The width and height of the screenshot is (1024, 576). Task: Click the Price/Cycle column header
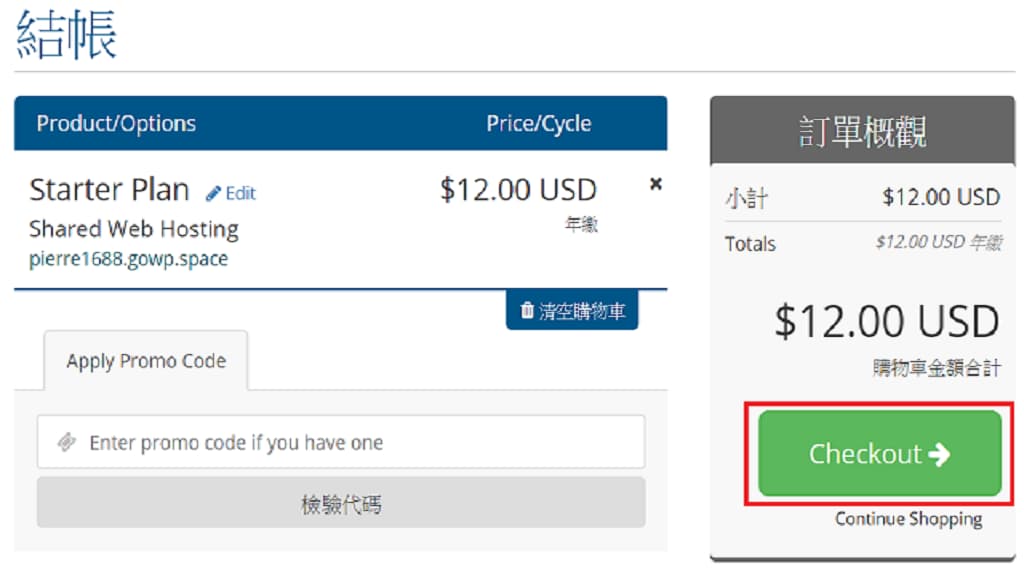point(538,124)
